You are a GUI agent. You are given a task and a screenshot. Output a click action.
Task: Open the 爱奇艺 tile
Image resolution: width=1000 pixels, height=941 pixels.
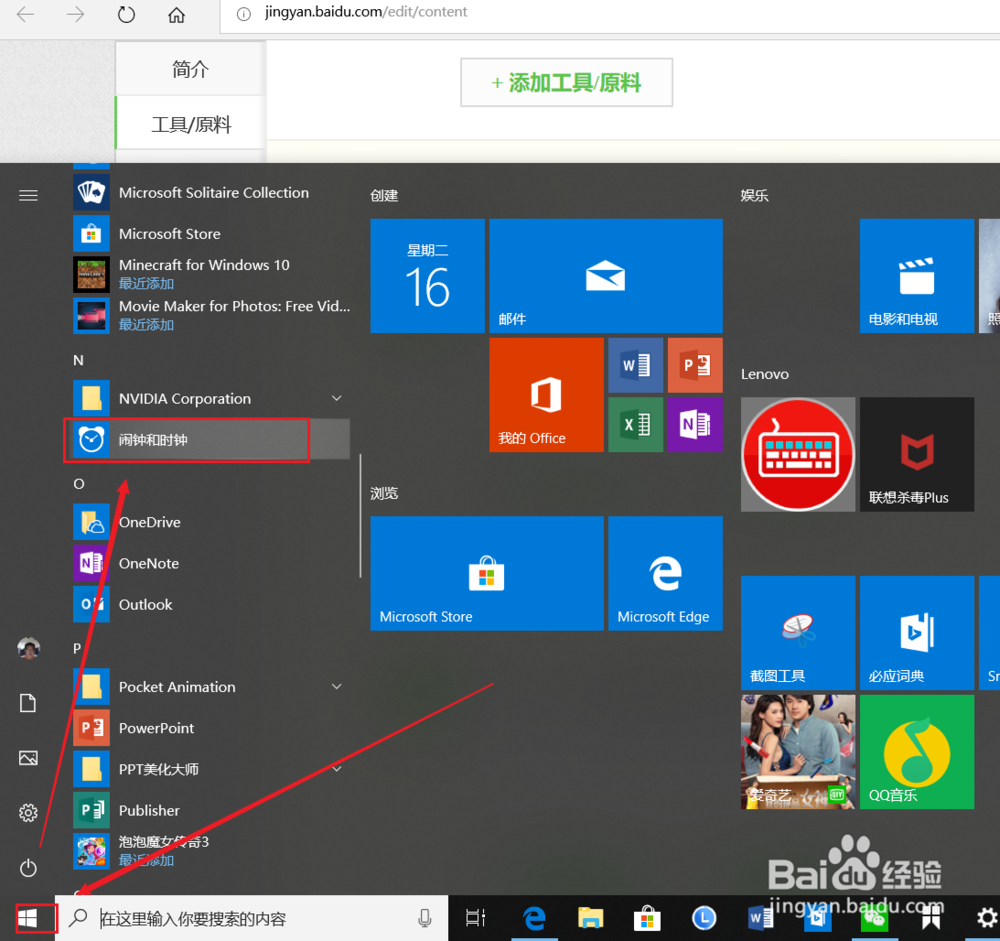click(798, 752)
